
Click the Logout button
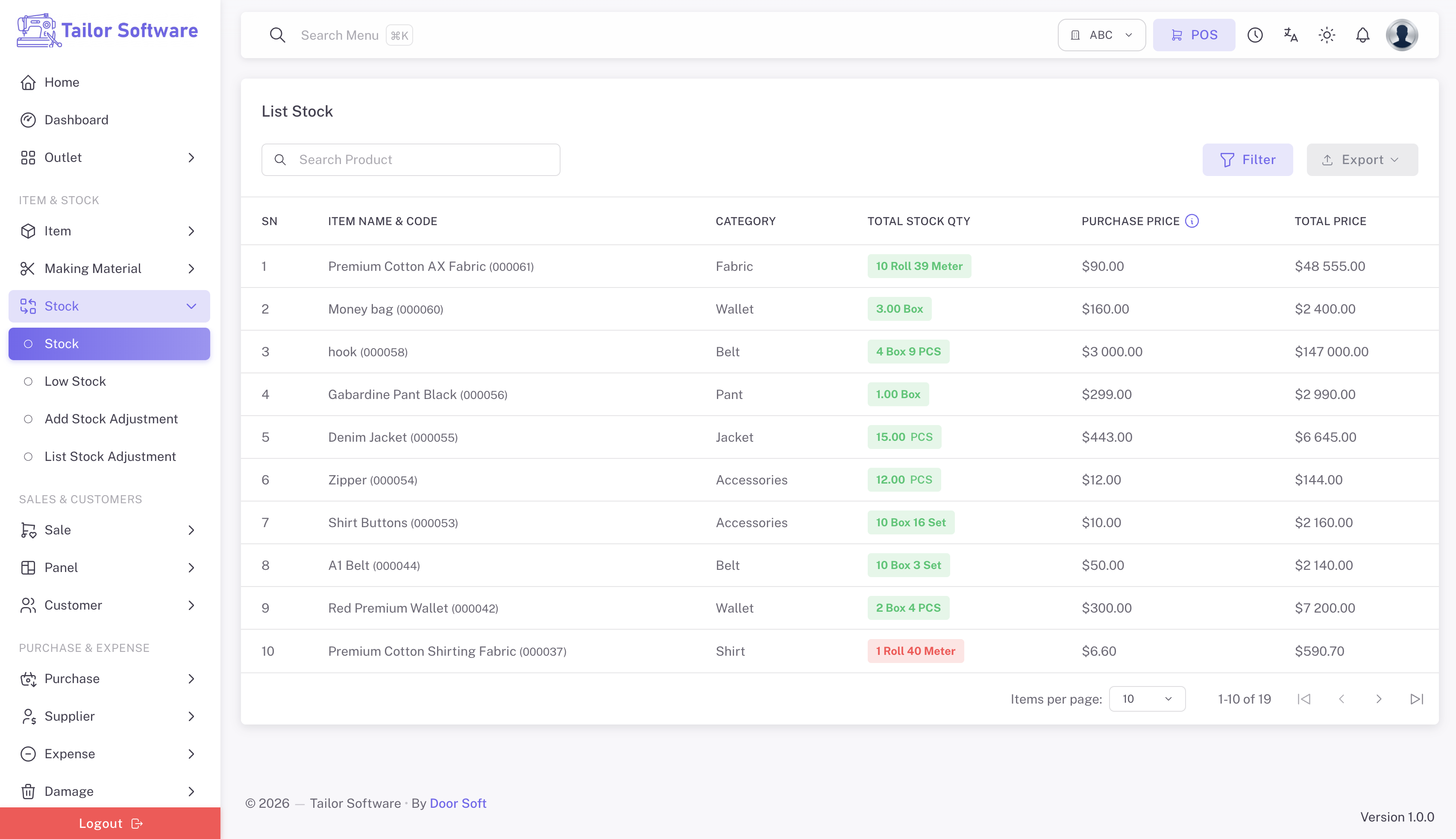pyautogui.click(x=110, y=824)
